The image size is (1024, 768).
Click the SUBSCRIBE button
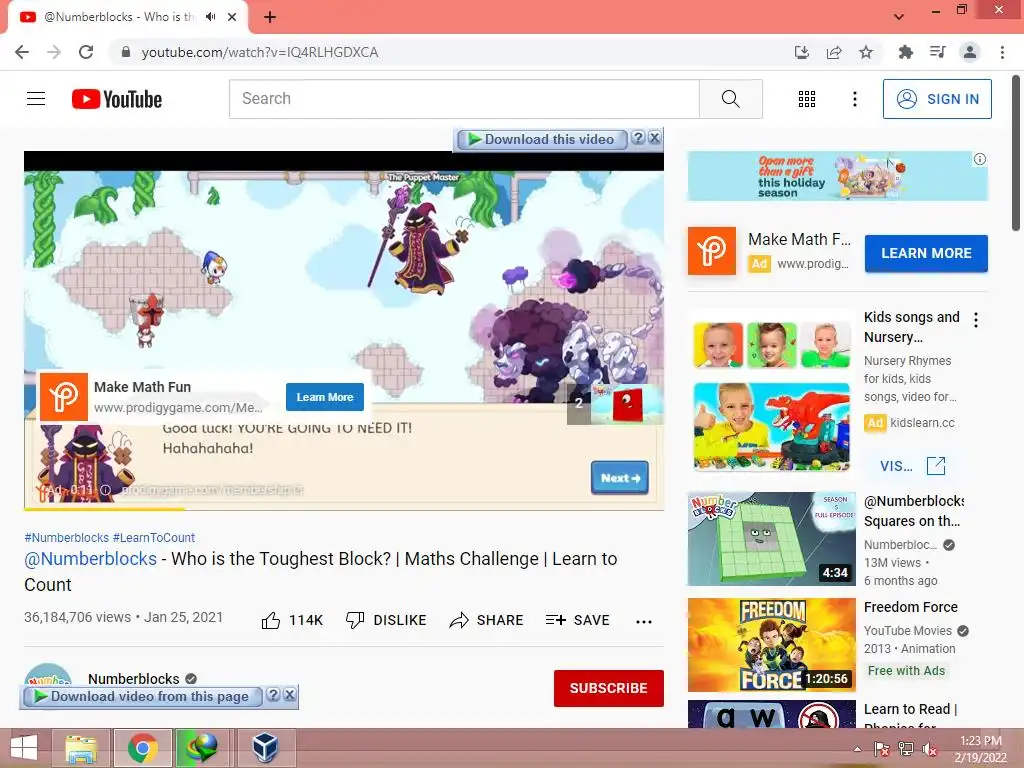coord(609,688)
